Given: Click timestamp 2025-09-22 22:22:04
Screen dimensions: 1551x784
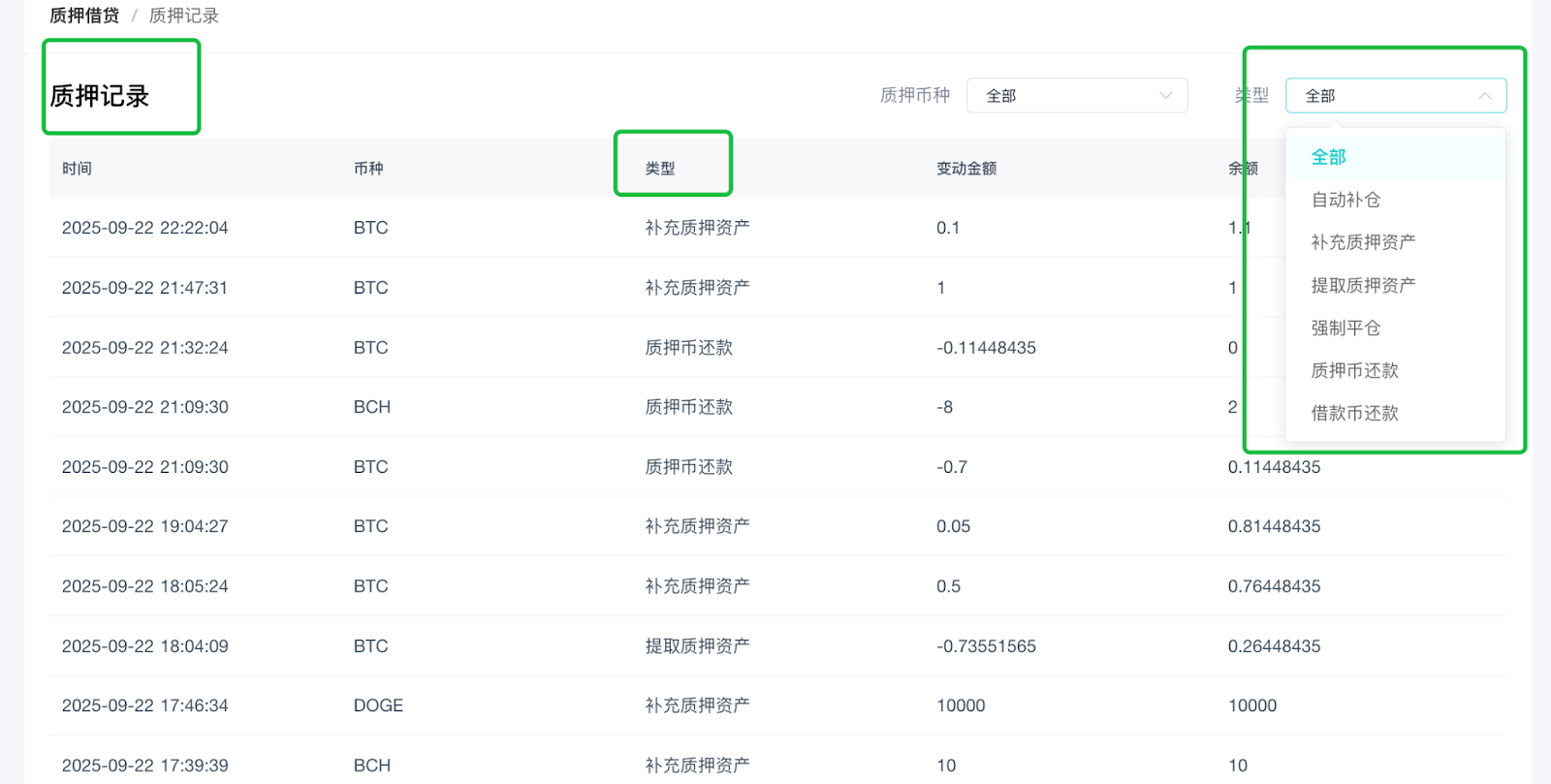Looking at the screenshot, I should 145,228.
